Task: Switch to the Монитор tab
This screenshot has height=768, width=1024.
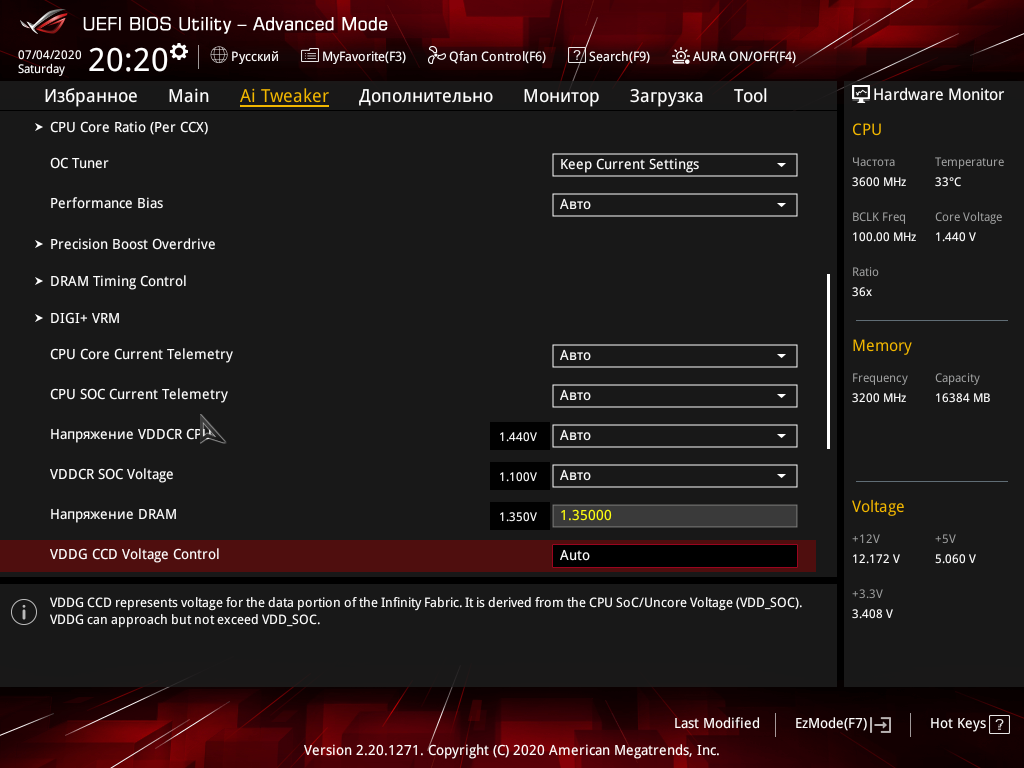Action: [x=561, y=96]
